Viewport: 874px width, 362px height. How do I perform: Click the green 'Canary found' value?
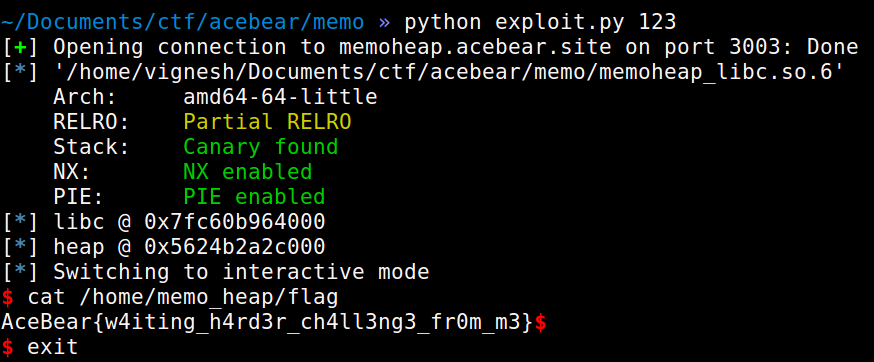(261, 147)
